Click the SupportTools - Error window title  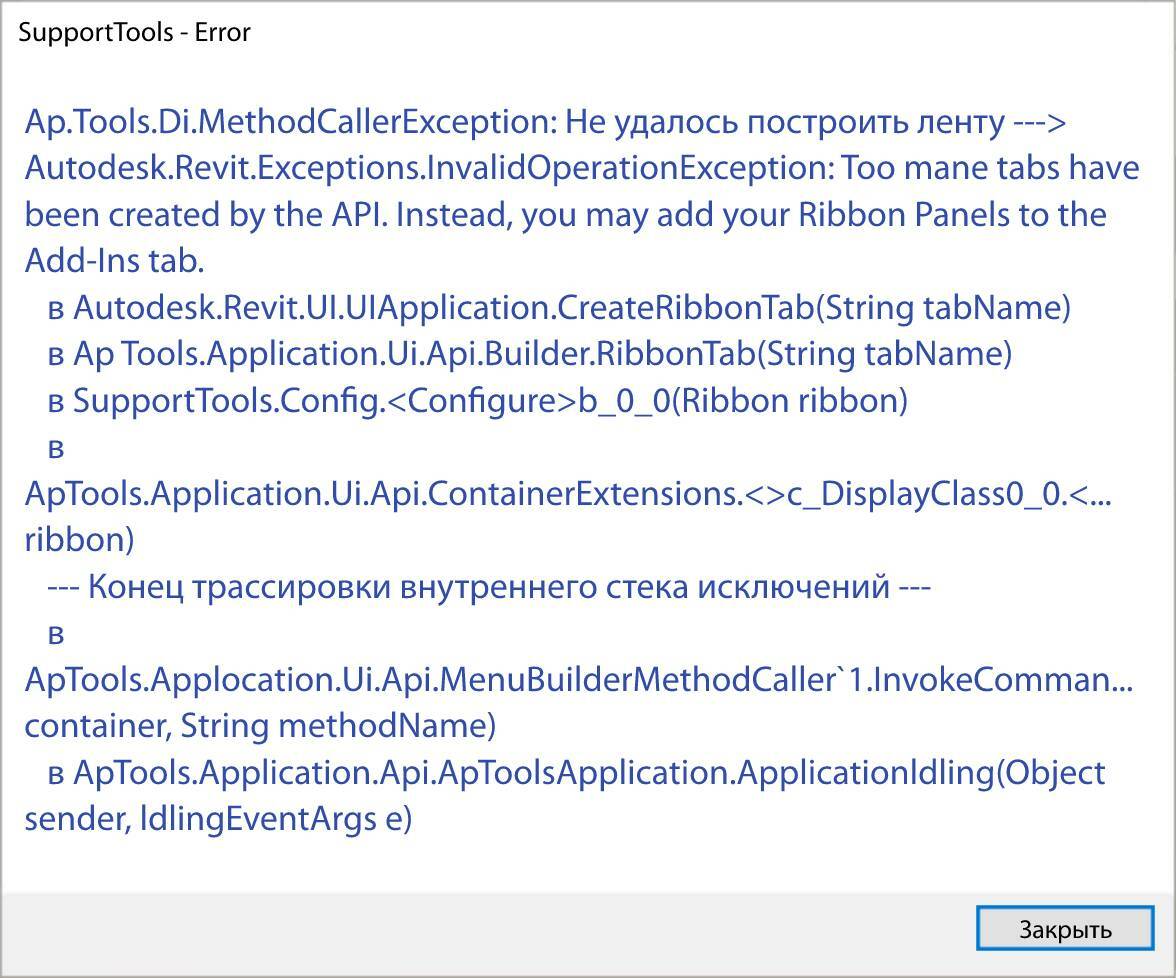[135, 32]
